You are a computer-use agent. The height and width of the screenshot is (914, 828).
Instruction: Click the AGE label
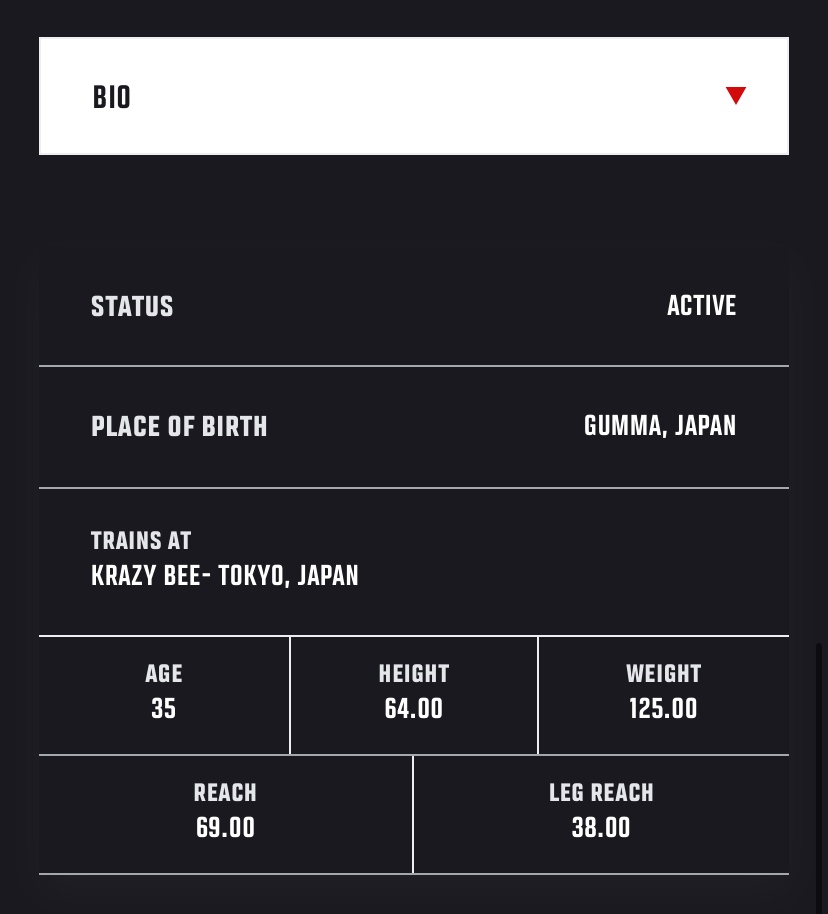coord(164,674)
